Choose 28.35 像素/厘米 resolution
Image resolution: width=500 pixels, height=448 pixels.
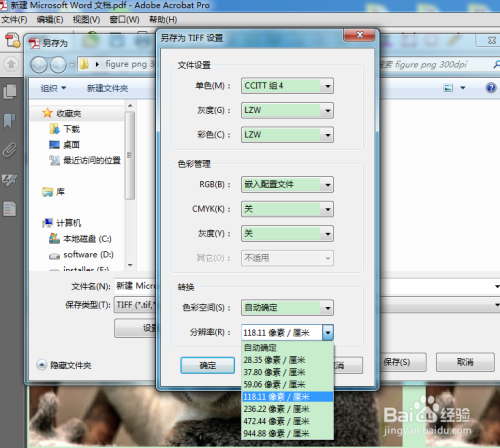(x=287, y=360)
